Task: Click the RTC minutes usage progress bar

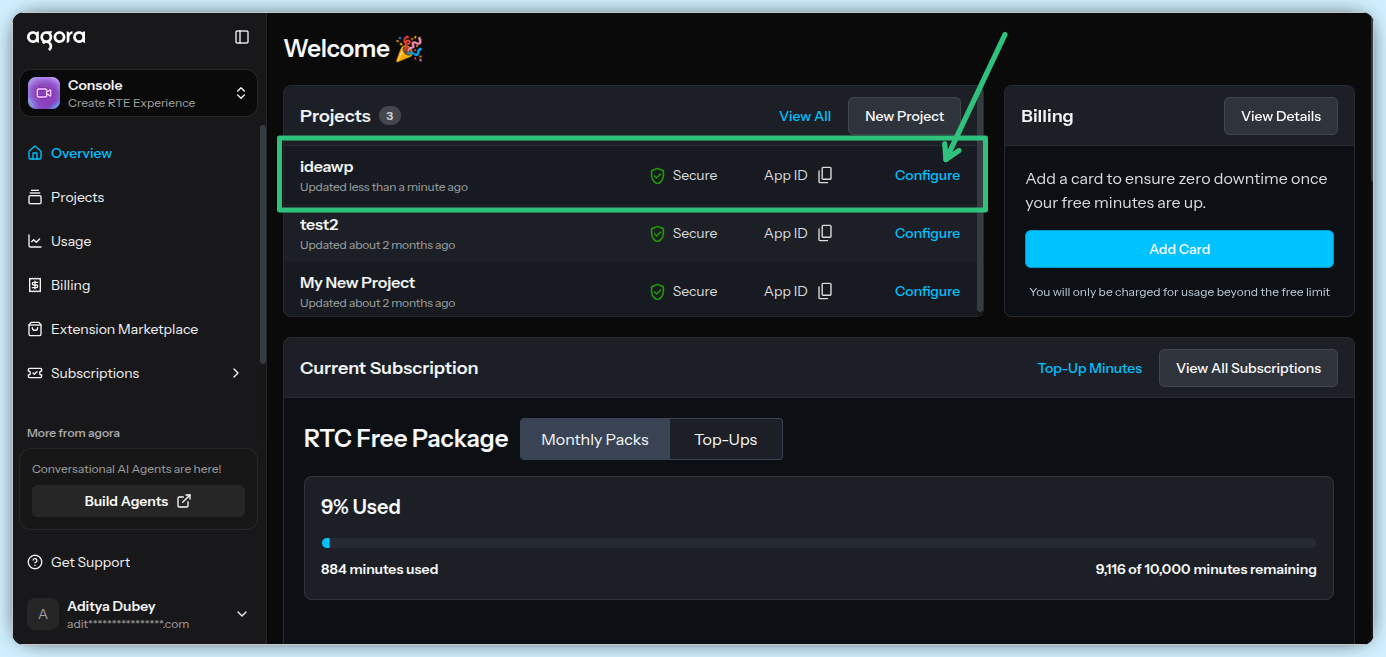Action: [818, 543]
